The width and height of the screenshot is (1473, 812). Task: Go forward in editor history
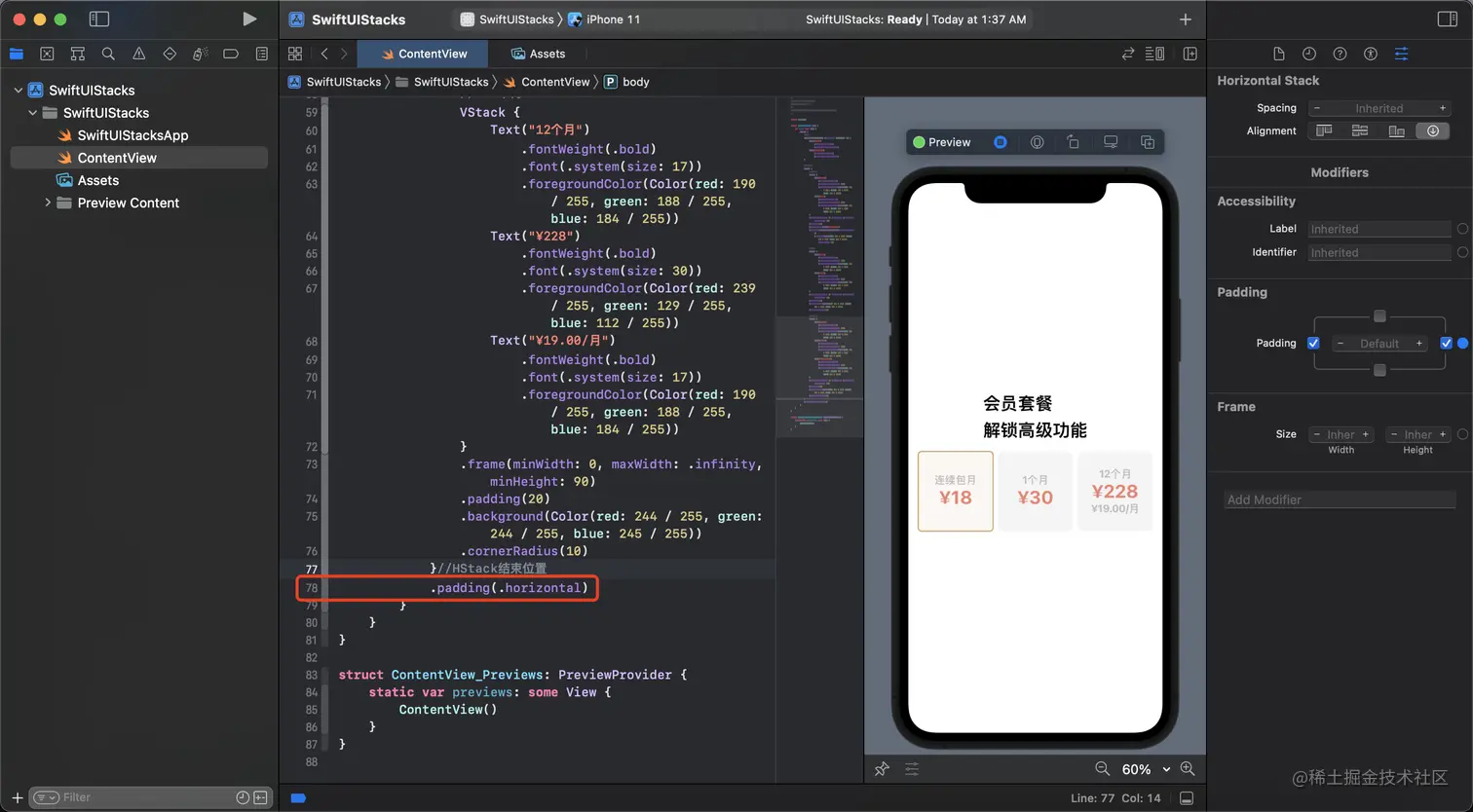tap(344, 54)
